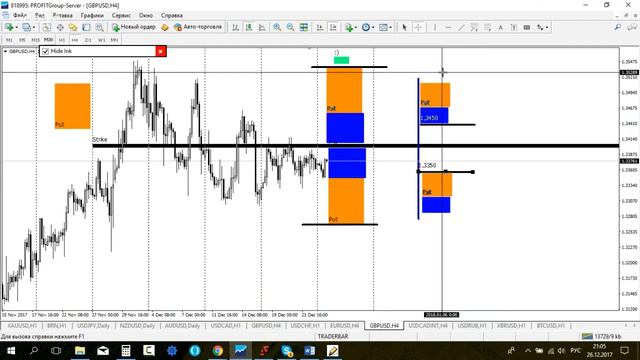Toggle the Data Window crosshair-target icon
Image resolution: width=640 pixels, height=360 pixels.
(x=60, y=27)
